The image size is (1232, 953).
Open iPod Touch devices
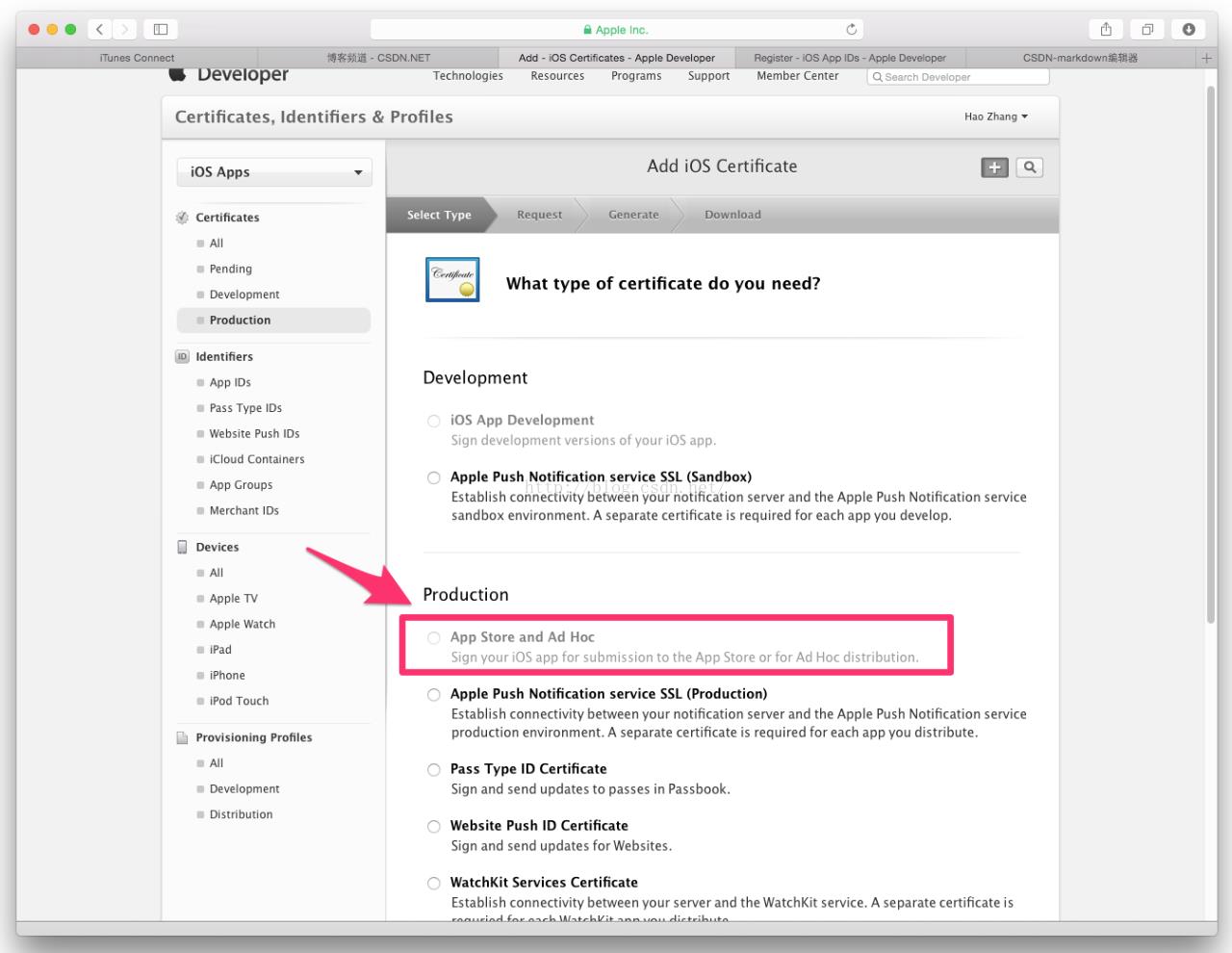pyautogui.click(x=239, y=702)
